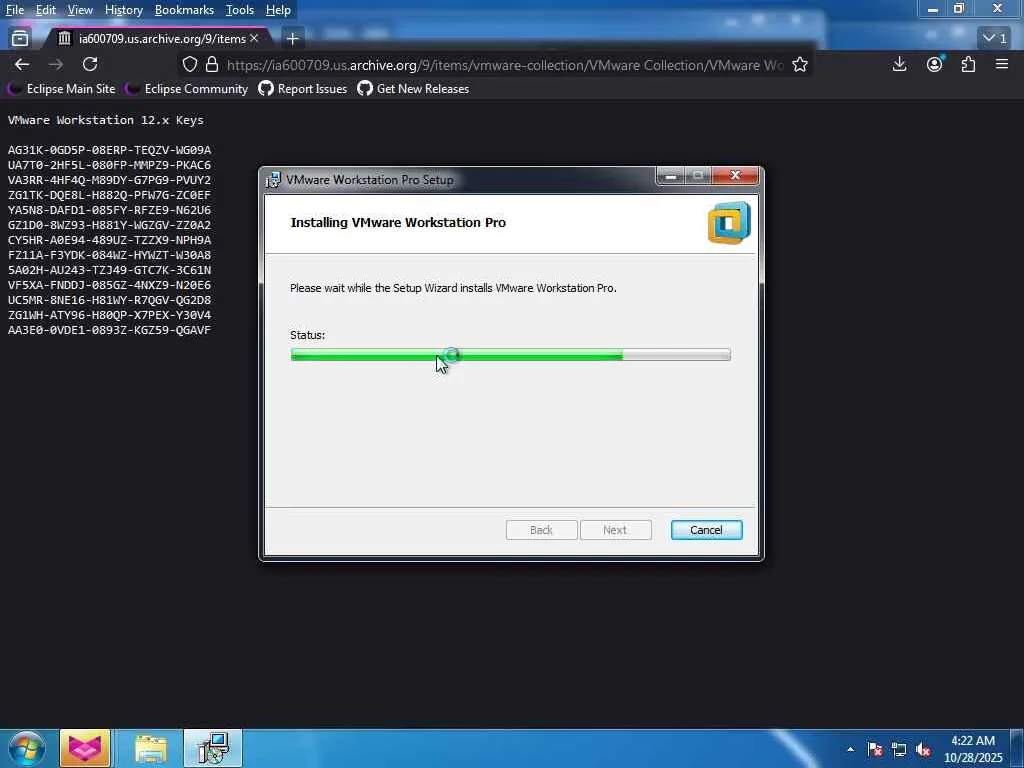1024x768 pixels.
Task: Open the Bookmarks menu
Action: point(184,10)
